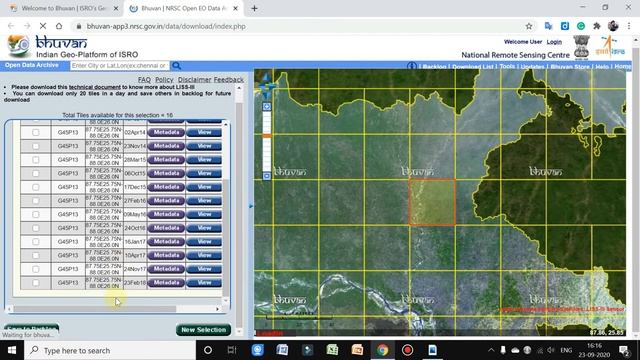Open Task View on the taskbar
The width and height of the screenshot is (640, 360).
tap(232, 350)
